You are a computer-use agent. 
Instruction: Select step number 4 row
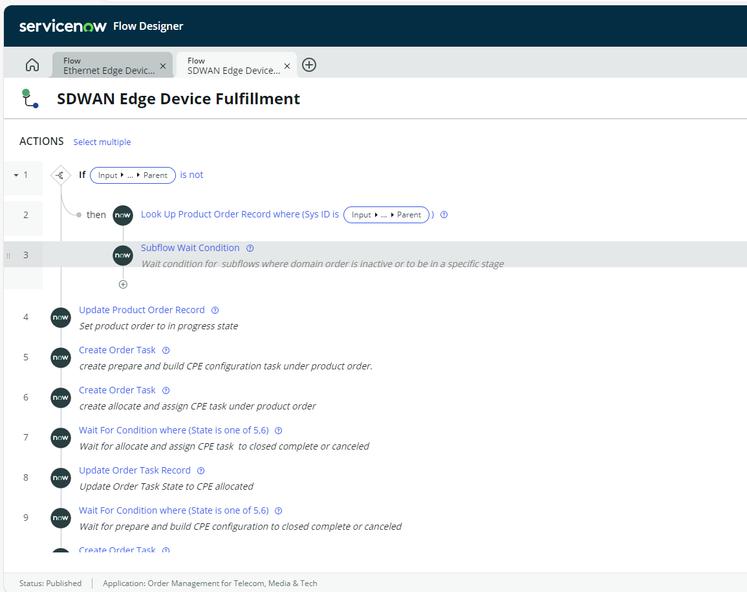[26, 317]
